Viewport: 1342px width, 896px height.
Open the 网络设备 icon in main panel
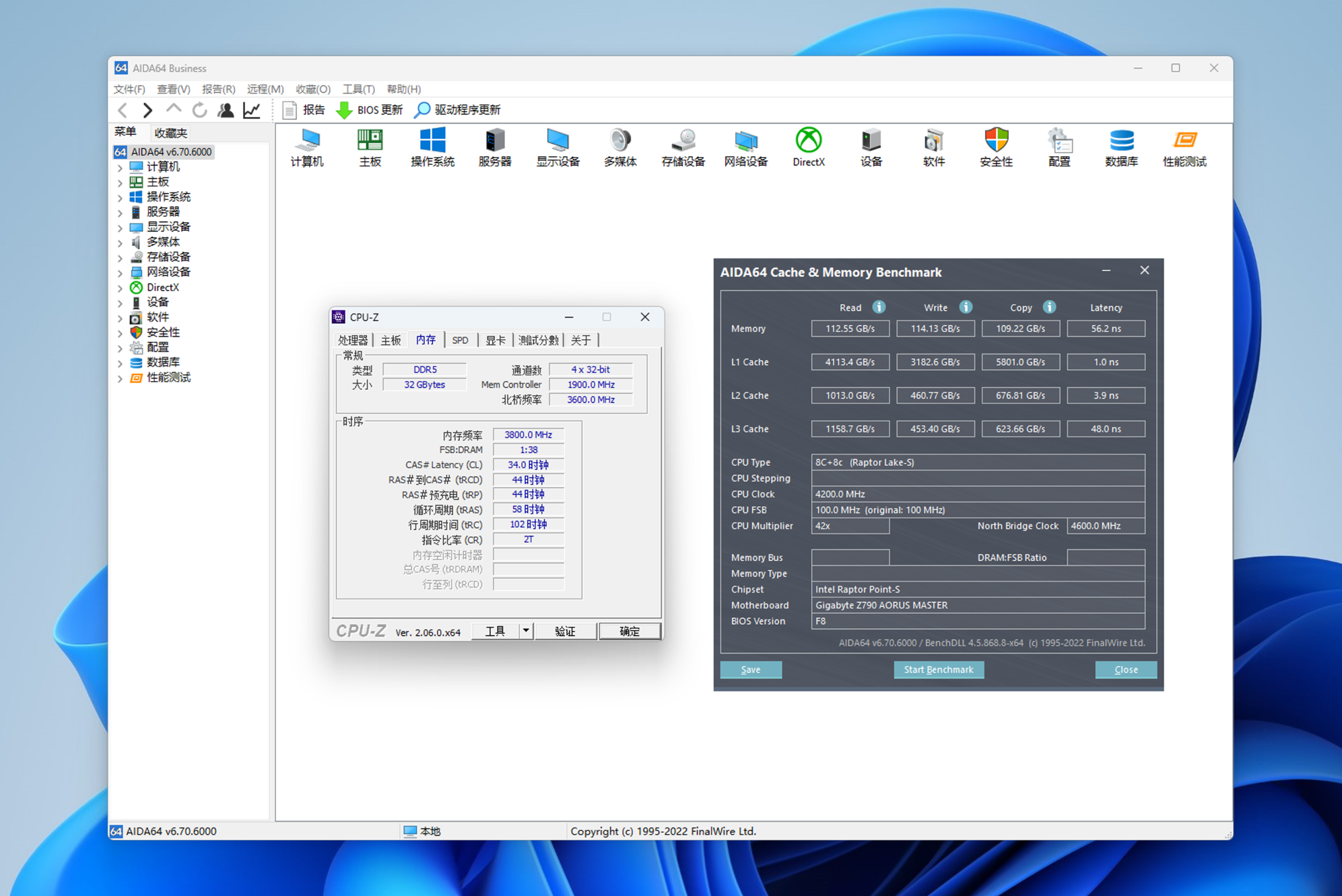(745, 147)
